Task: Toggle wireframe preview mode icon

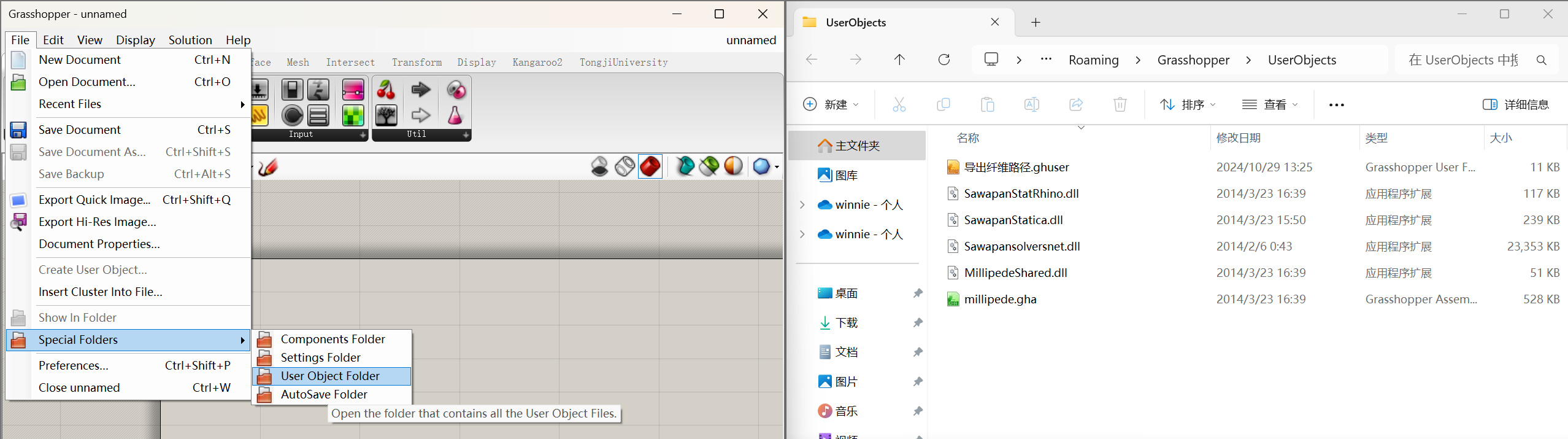Action: coord(625,166)
